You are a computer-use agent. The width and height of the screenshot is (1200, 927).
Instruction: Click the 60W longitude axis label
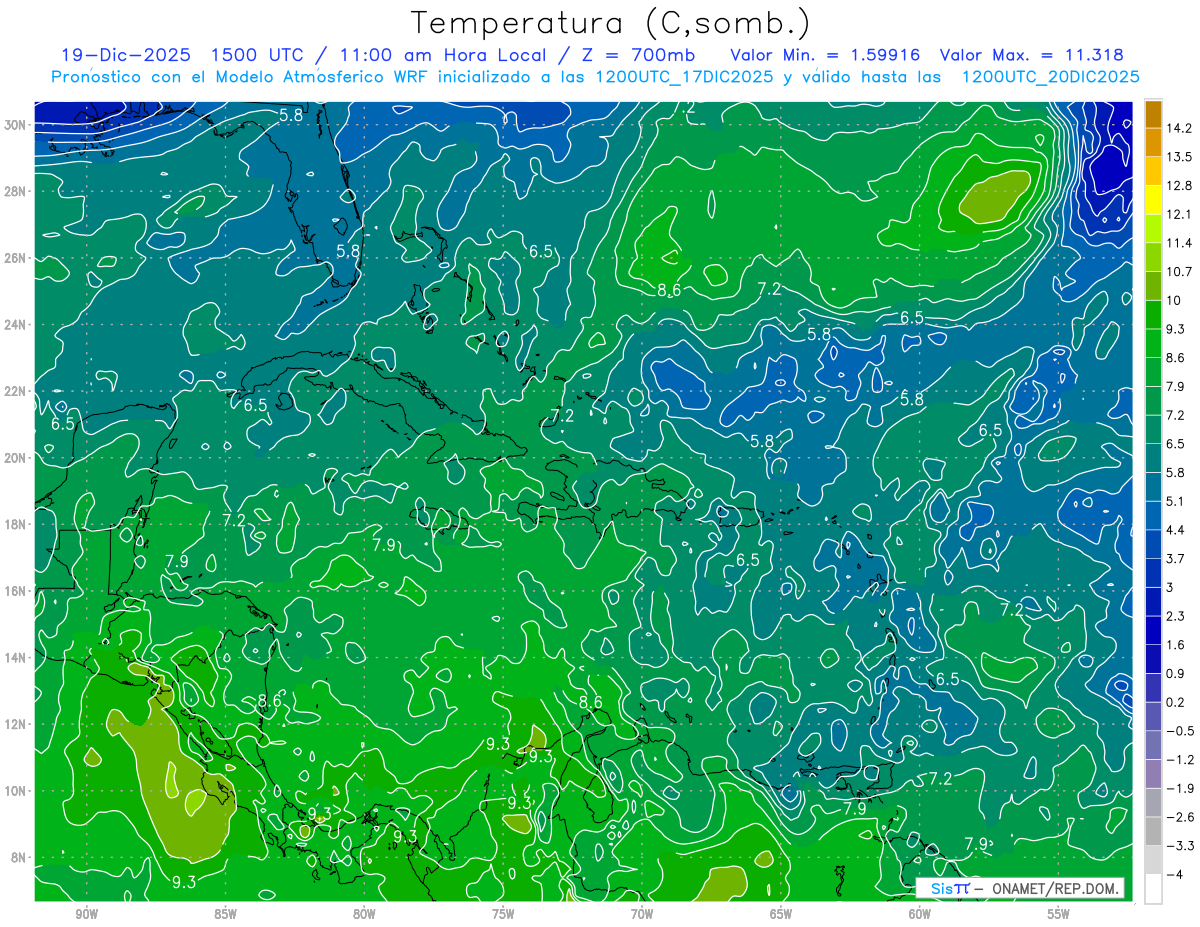click(x=920, y=914)
